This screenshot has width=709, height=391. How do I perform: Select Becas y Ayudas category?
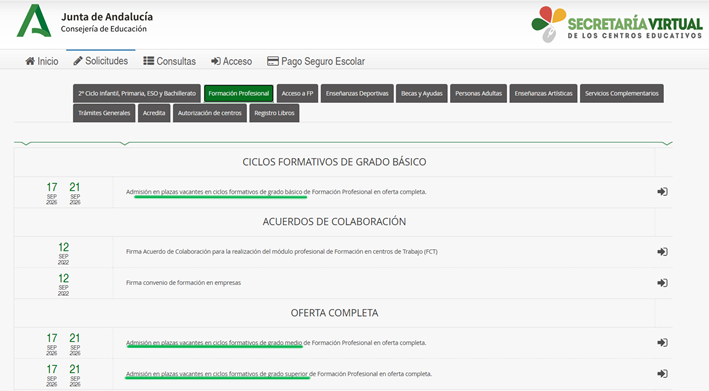pos(422,94)
